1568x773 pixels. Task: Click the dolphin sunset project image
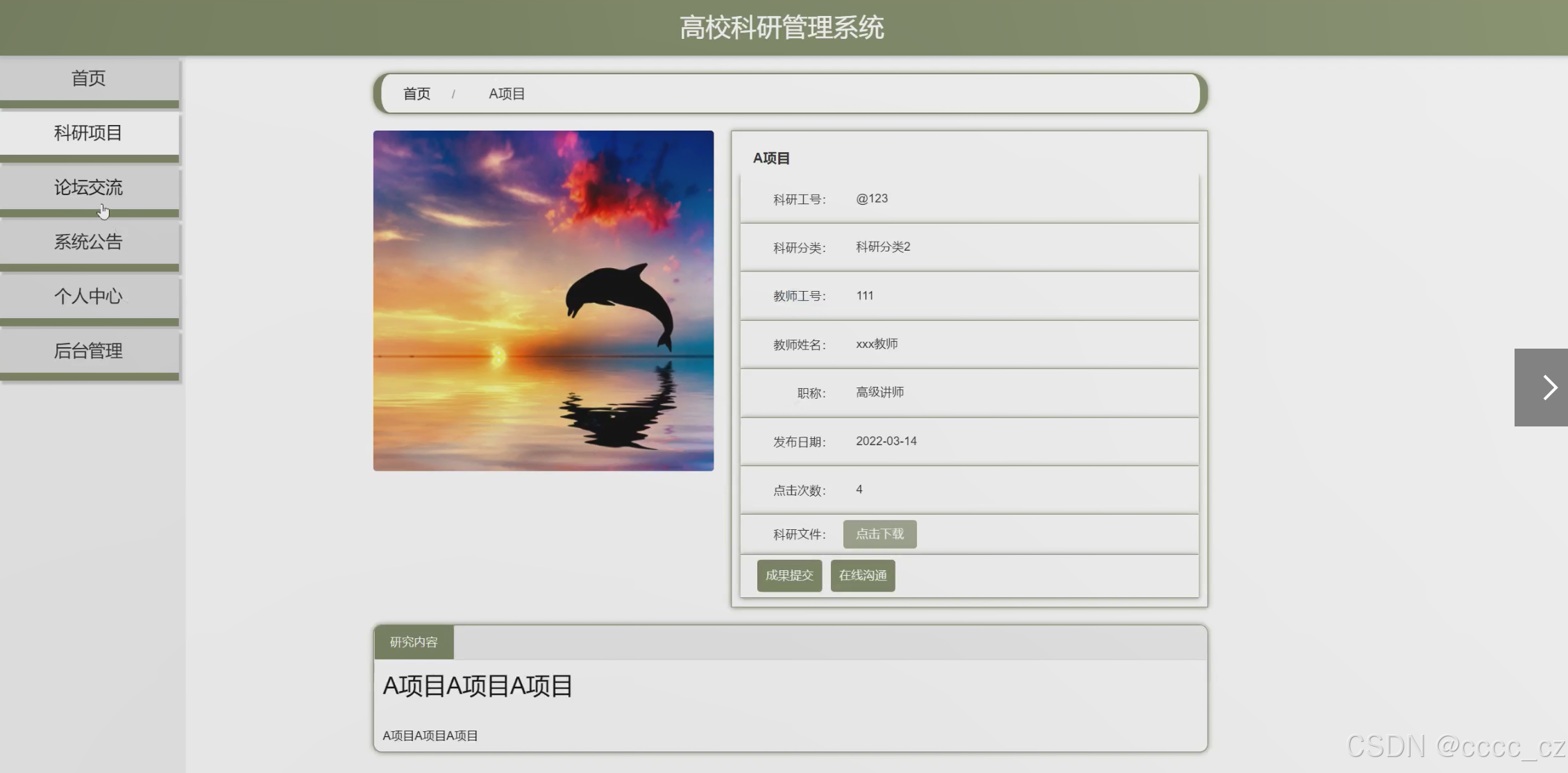[x=543, y=301]
